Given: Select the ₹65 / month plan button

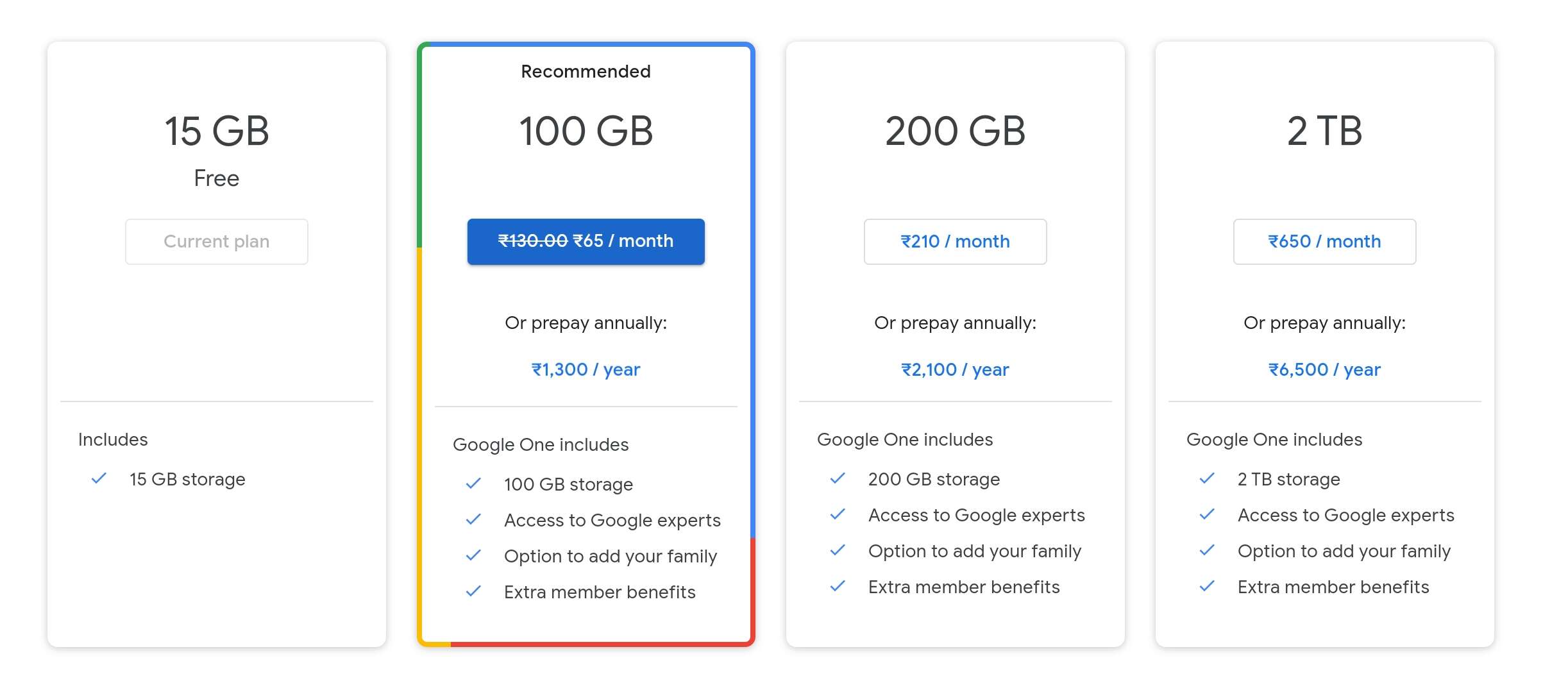Looking at the screenshot, I should [586, 242].
